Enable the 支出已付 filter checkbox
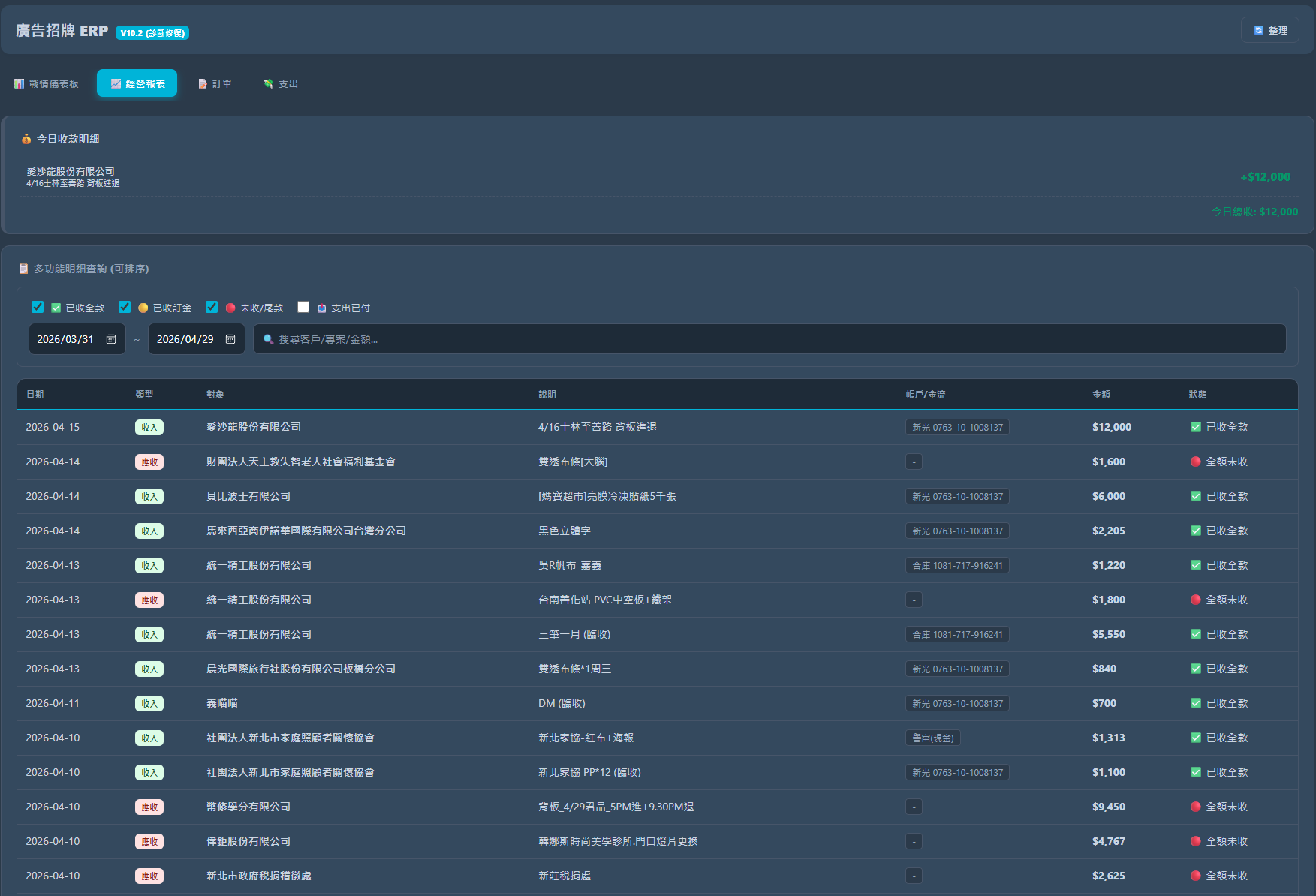The height and width of the screenshot is (896, 1316). 303,307
